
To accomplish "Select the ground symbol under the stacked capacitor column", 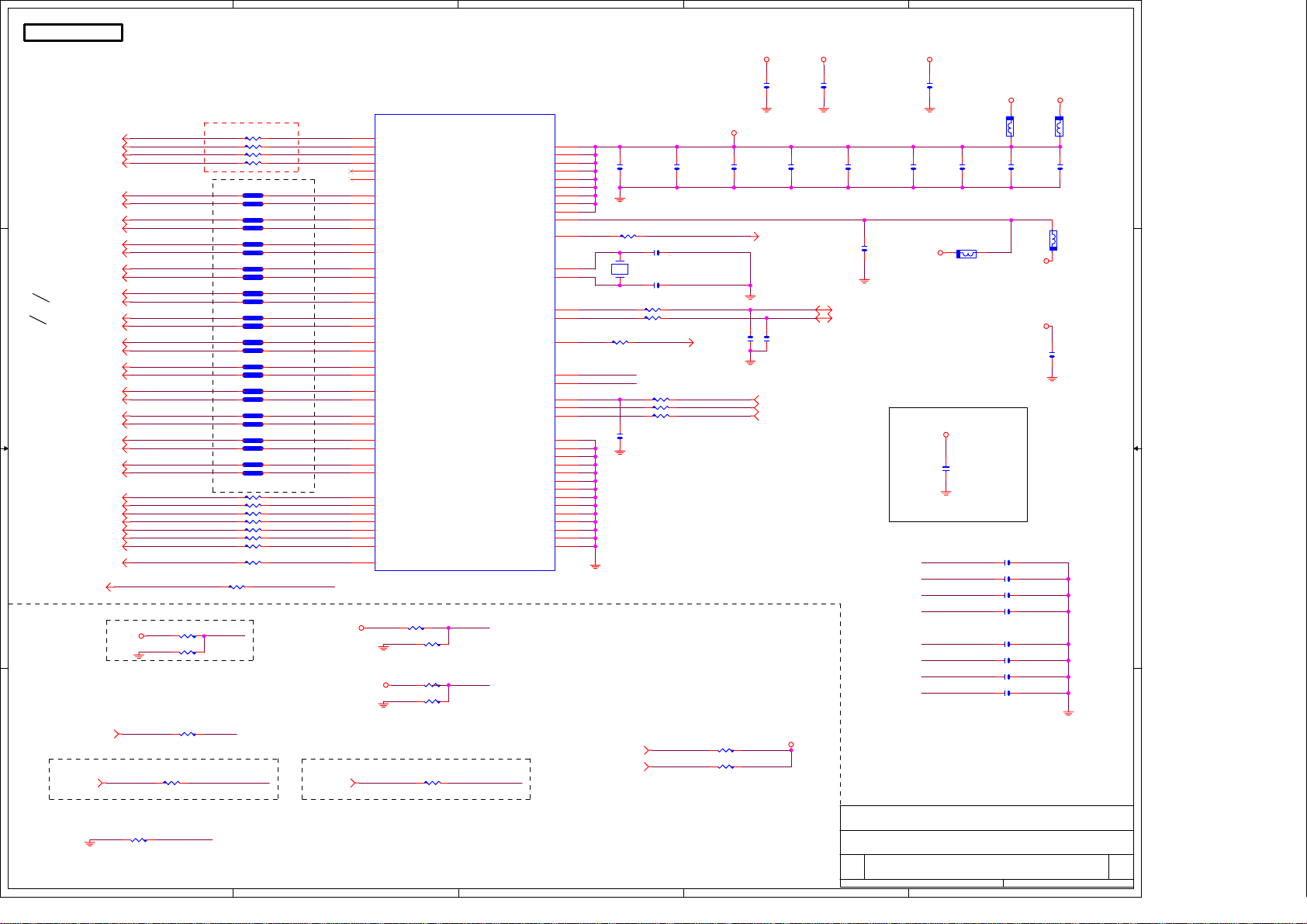I will click(1068, 713).
